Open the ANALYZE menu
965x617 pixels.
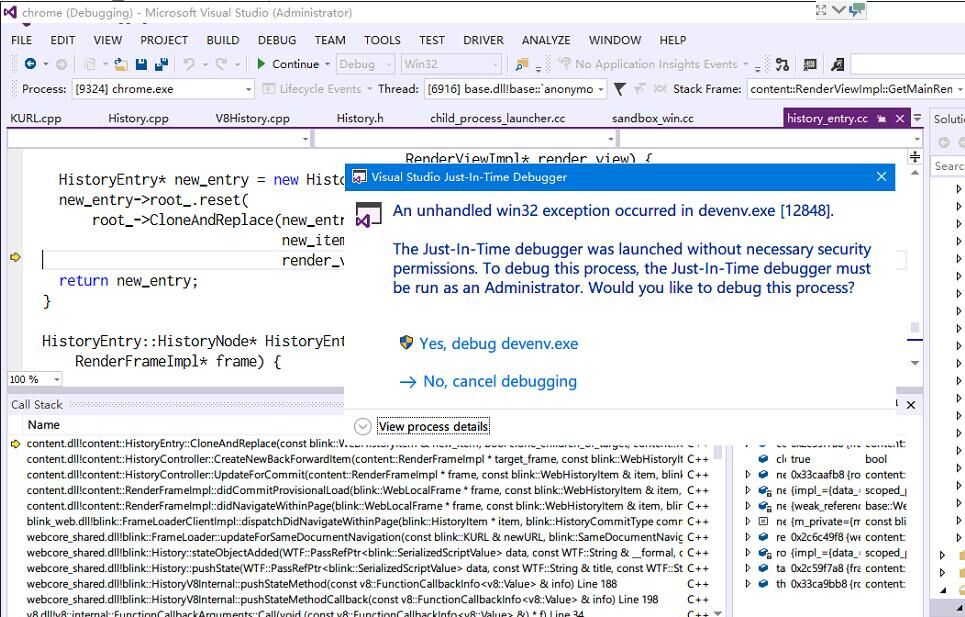tap(546, 41)
